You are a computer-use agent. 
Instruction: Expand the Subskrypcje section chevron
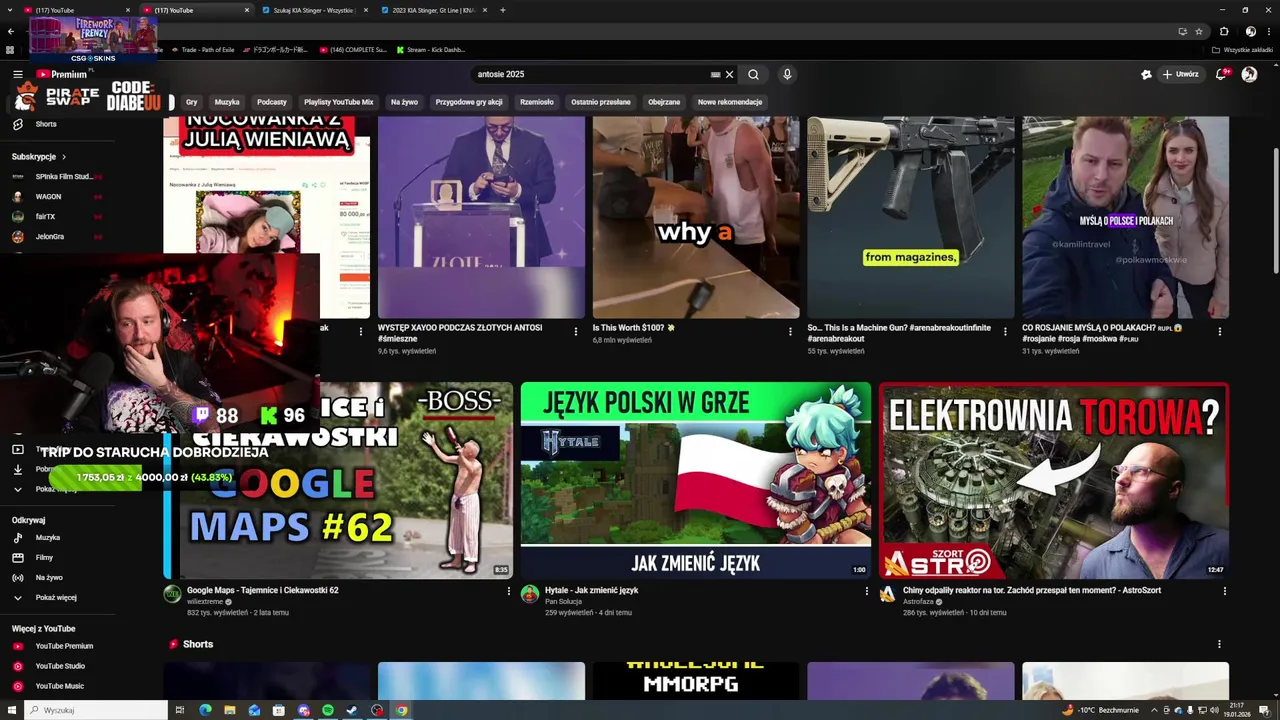[x=64, y=157]
